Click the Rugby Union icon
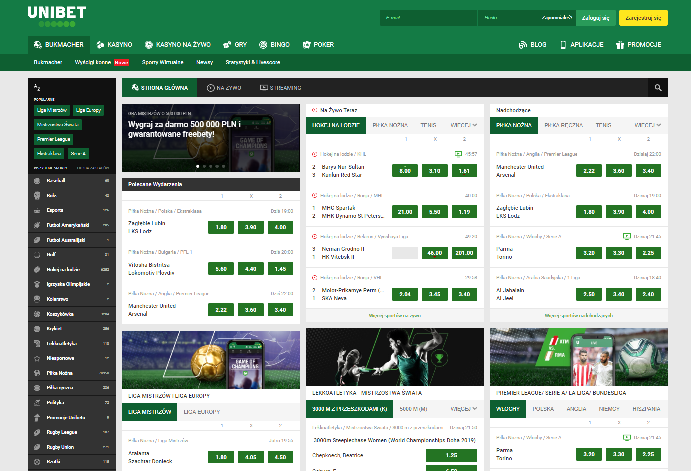The height and width of the screenshot is (471, 691). click(x=37, y=447)
